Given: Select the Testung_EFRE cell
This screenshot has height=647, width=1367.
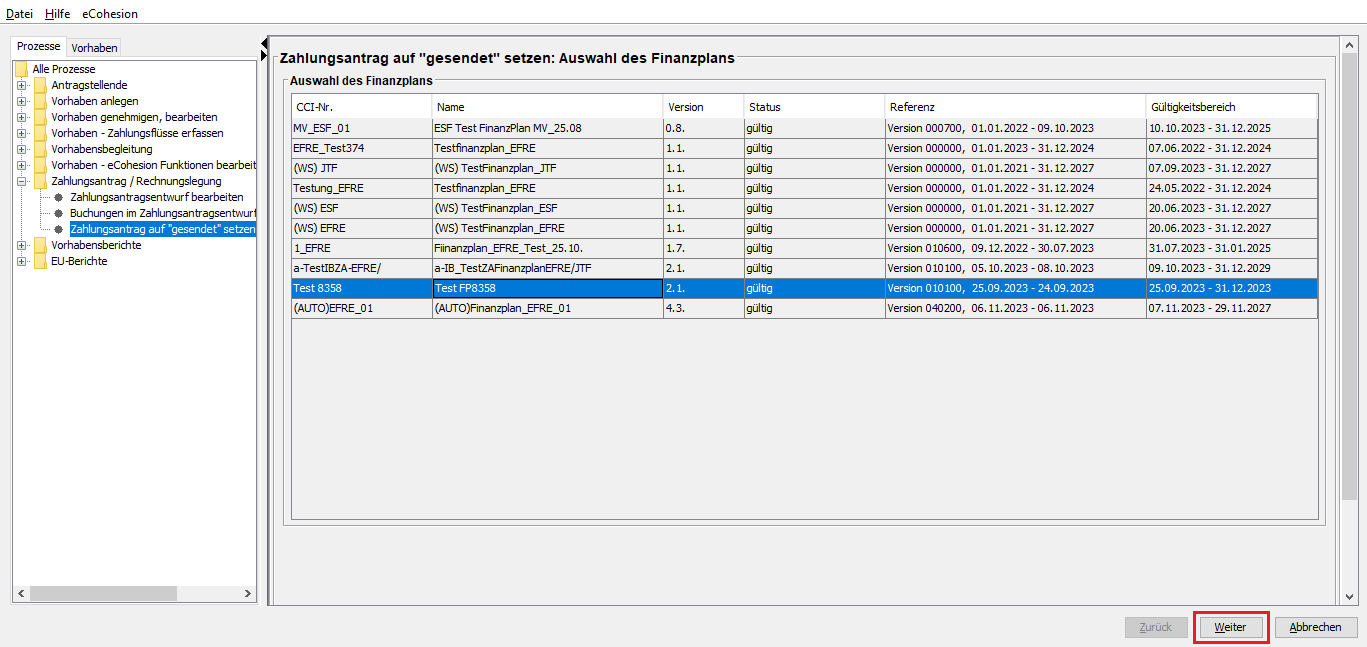Looking at the screenshot, I should click(x=362, y=188).
